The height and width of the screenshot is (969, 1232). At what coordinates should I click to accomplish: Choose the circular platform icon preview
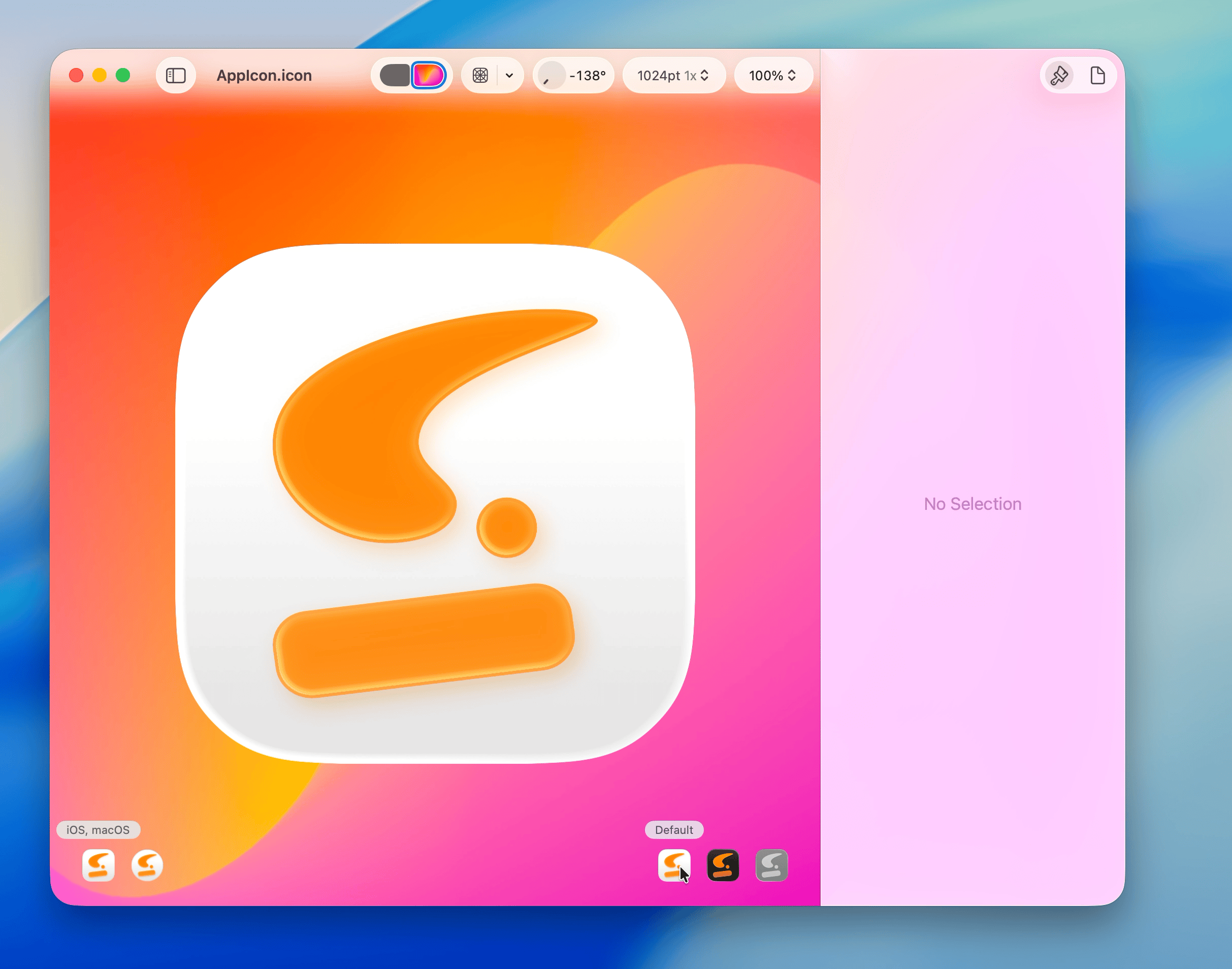pyautogui.click(x=147, y=865)
